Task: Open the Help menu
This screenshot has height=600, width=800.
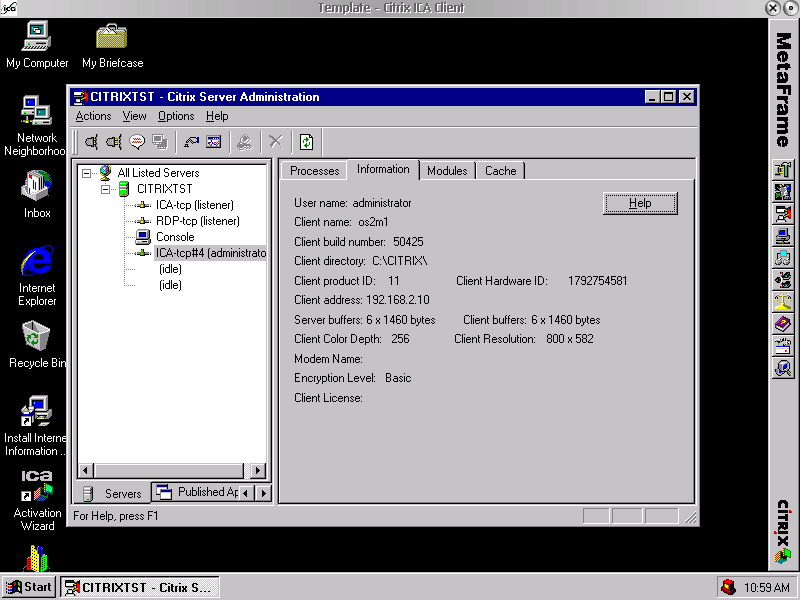Action: [x=217, y=116]
